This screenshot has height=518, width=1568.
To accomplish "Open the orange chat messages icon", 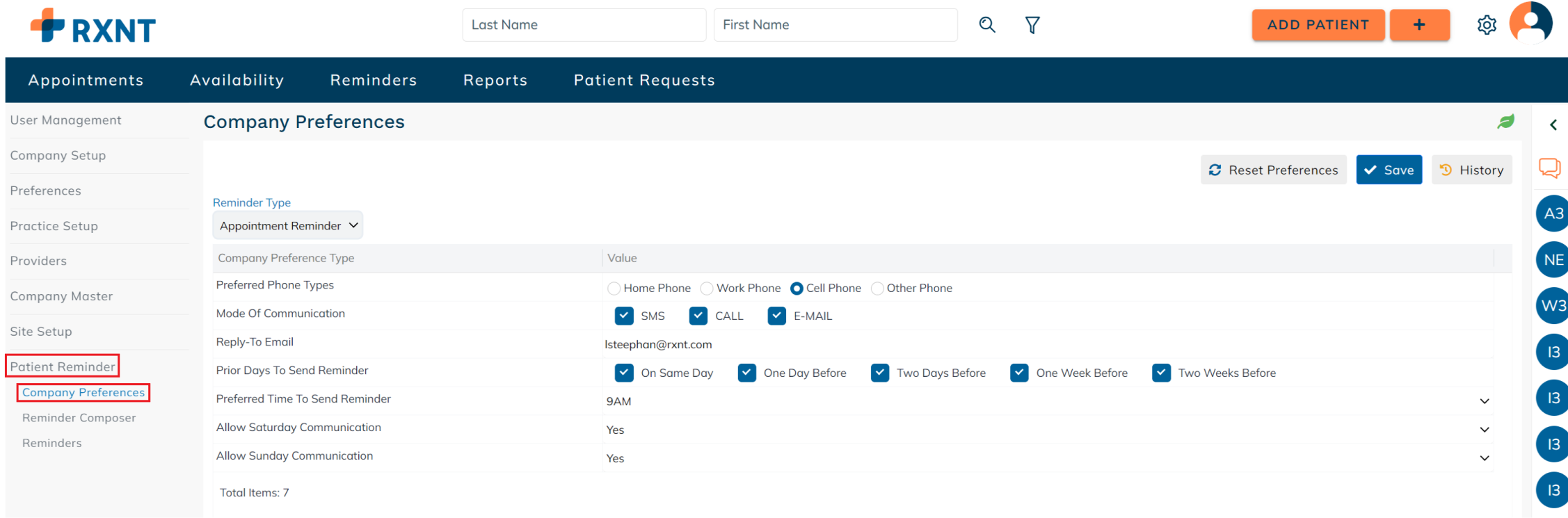I will (x=1549, y=168).
